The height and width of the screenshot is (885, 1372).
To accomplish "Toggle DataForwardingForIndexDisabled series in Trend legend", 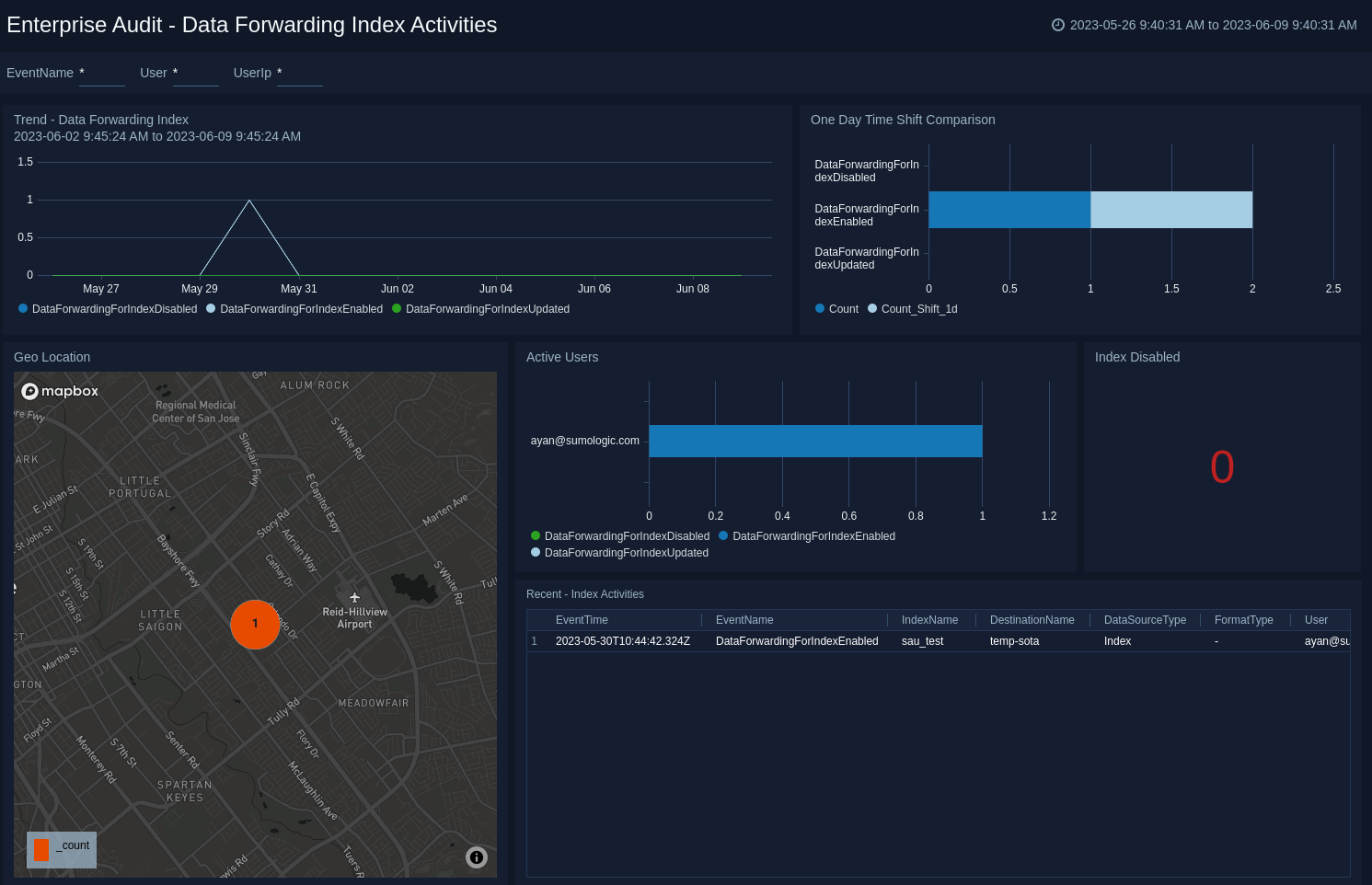I will [114, 309].
